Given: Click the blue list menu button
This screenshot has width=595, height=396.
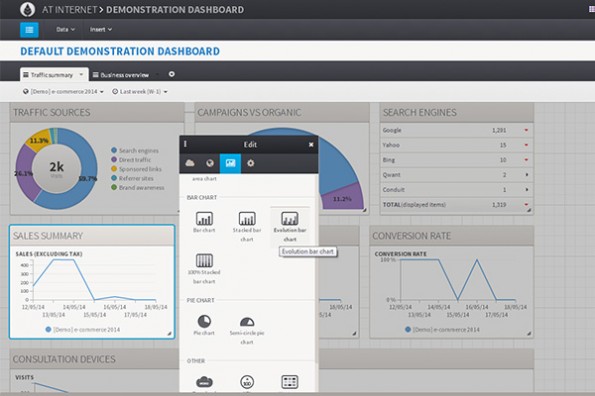Looking at the screenshot, I should click(x=29, y=30).
